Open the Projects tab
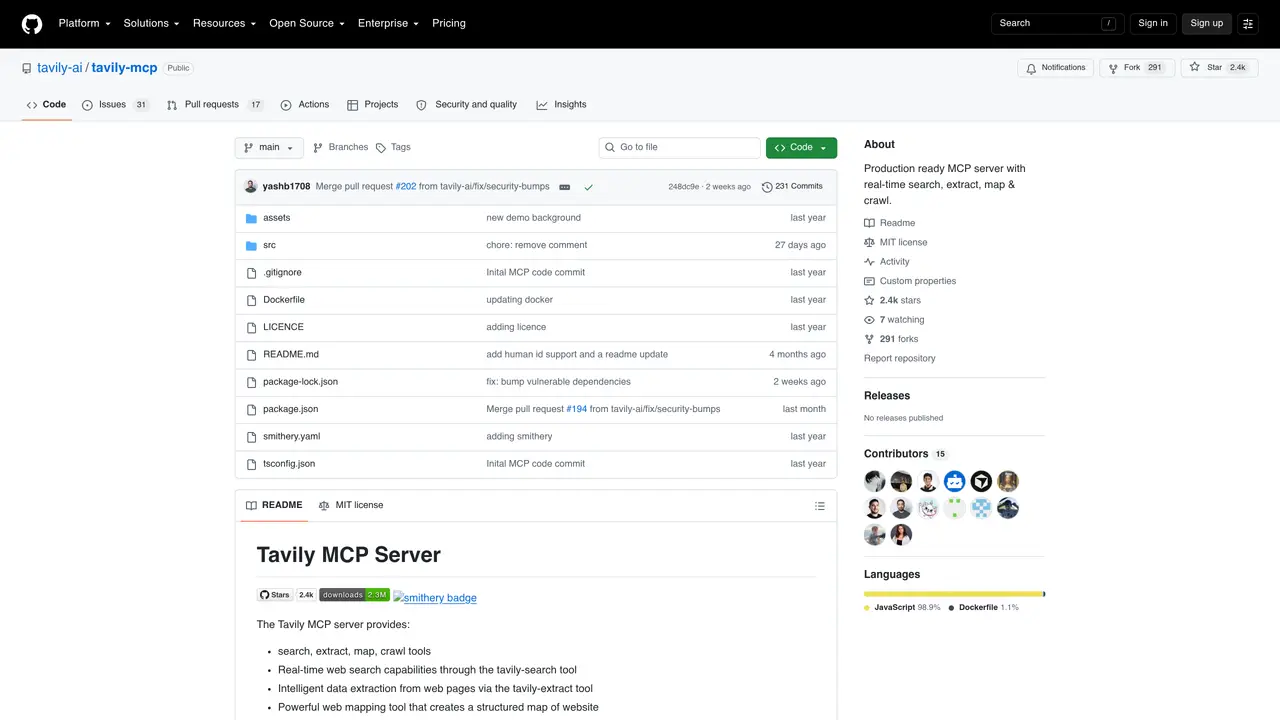 (x=372, y=105)
